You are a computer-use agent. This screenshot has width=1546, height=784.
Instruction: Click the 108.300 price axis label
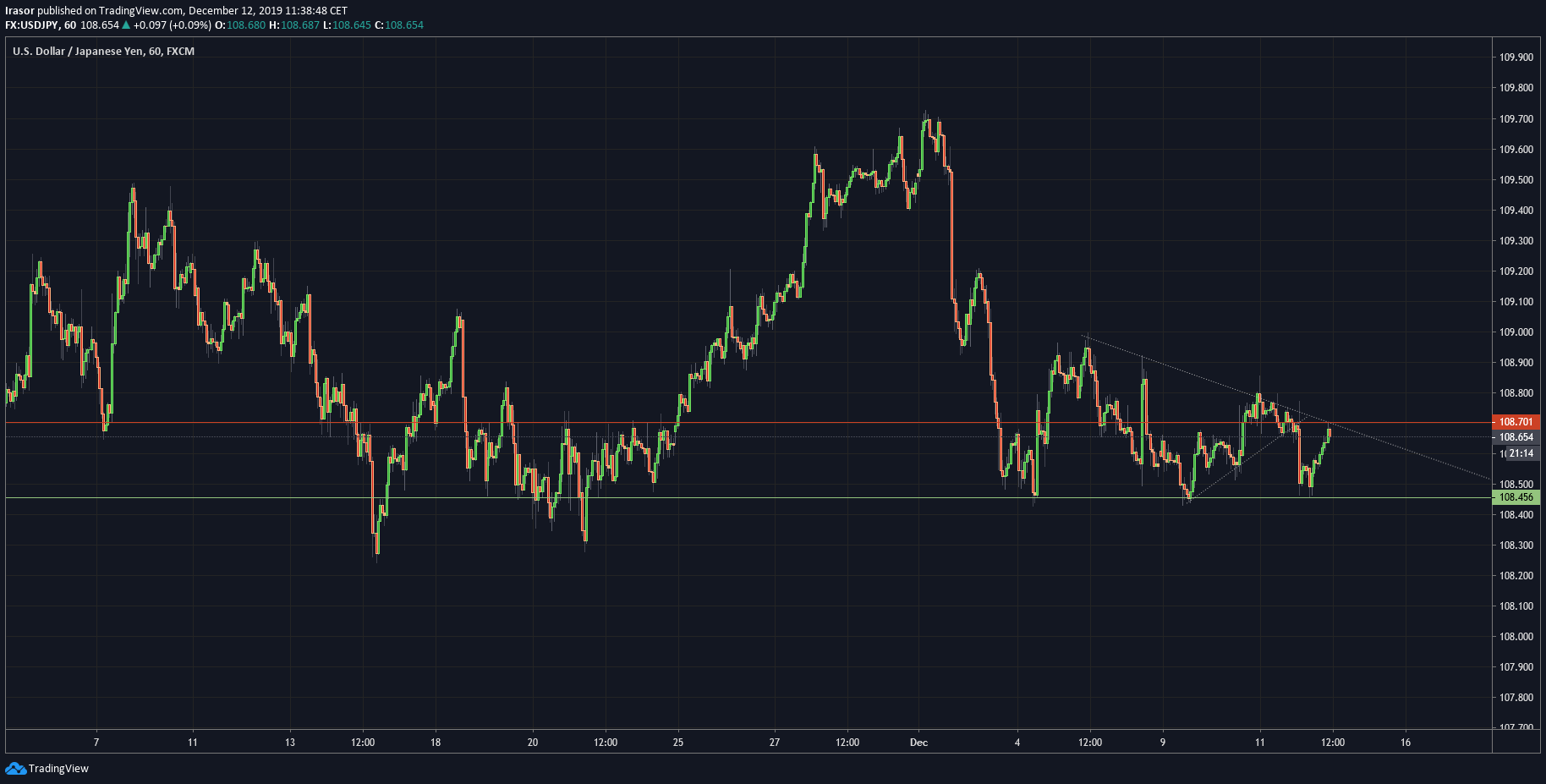[x=1516, y=546]
